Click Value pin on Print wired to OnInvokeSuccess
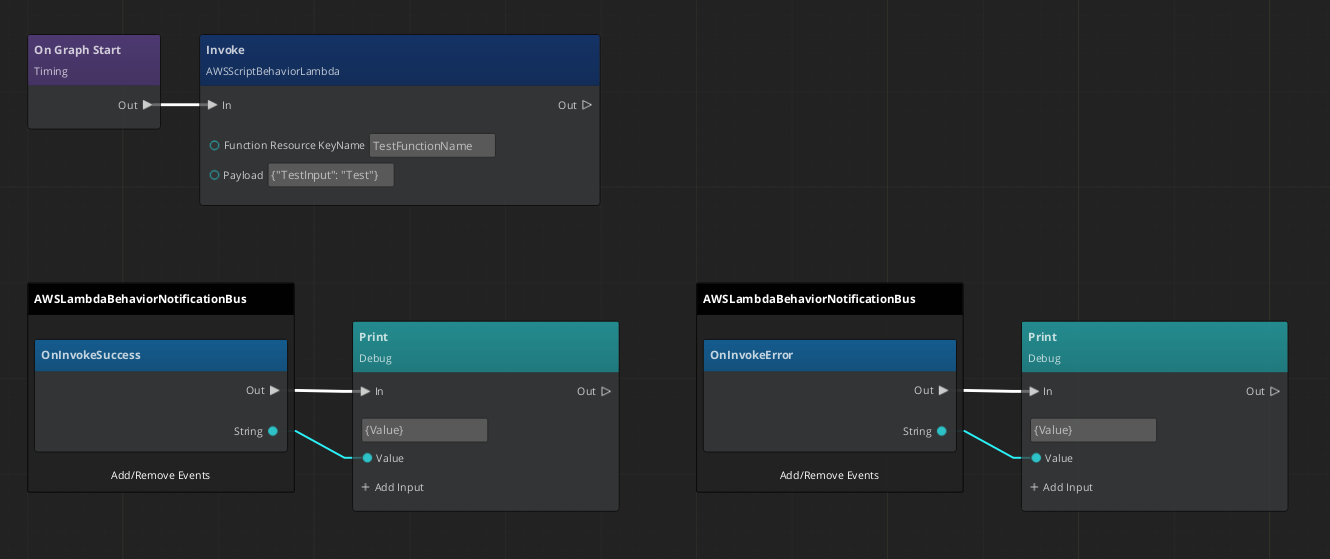This screenshot has width=1330, height=559. click(x=367, y=458)
